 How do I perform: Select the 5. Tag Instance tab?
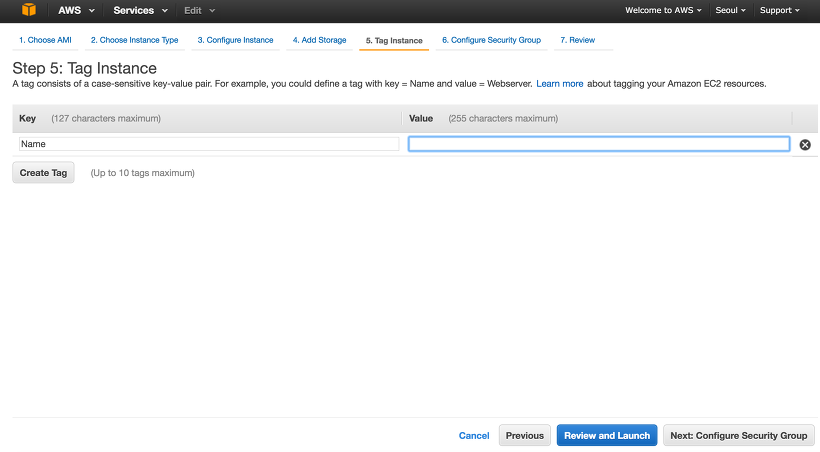tap(394, 41)
